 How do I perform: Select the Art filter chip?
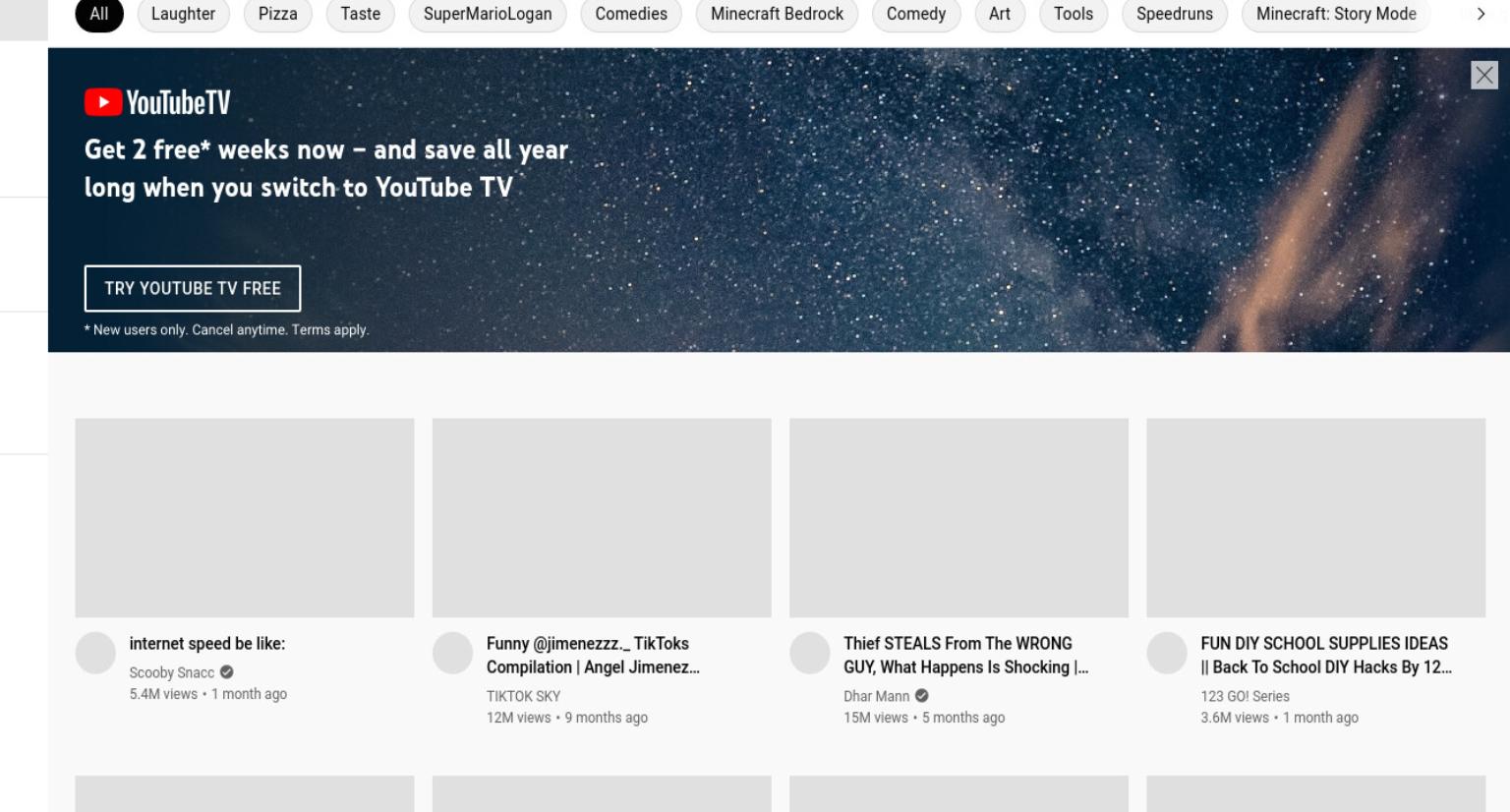click(x=1000, y=14)
